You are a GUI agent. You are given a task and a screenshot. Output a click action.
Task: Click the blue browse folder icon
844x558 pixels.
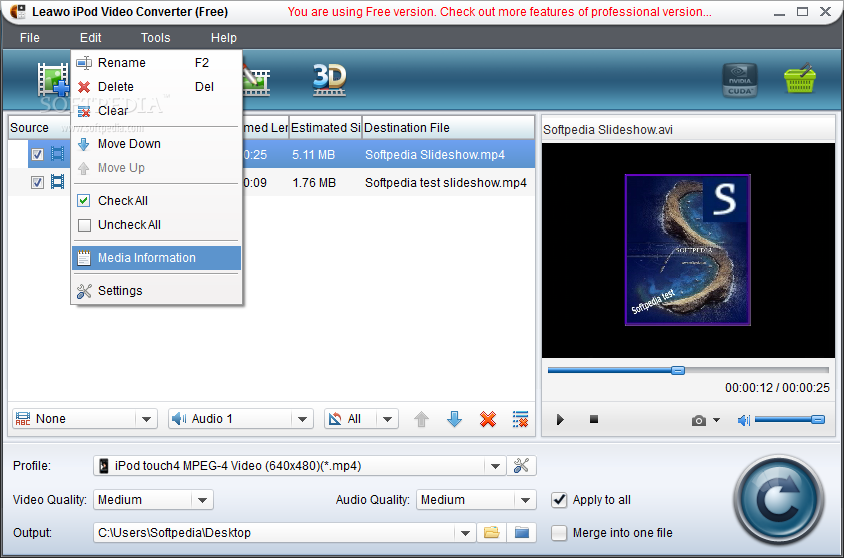pyautogui.click(x=522, y=532)
